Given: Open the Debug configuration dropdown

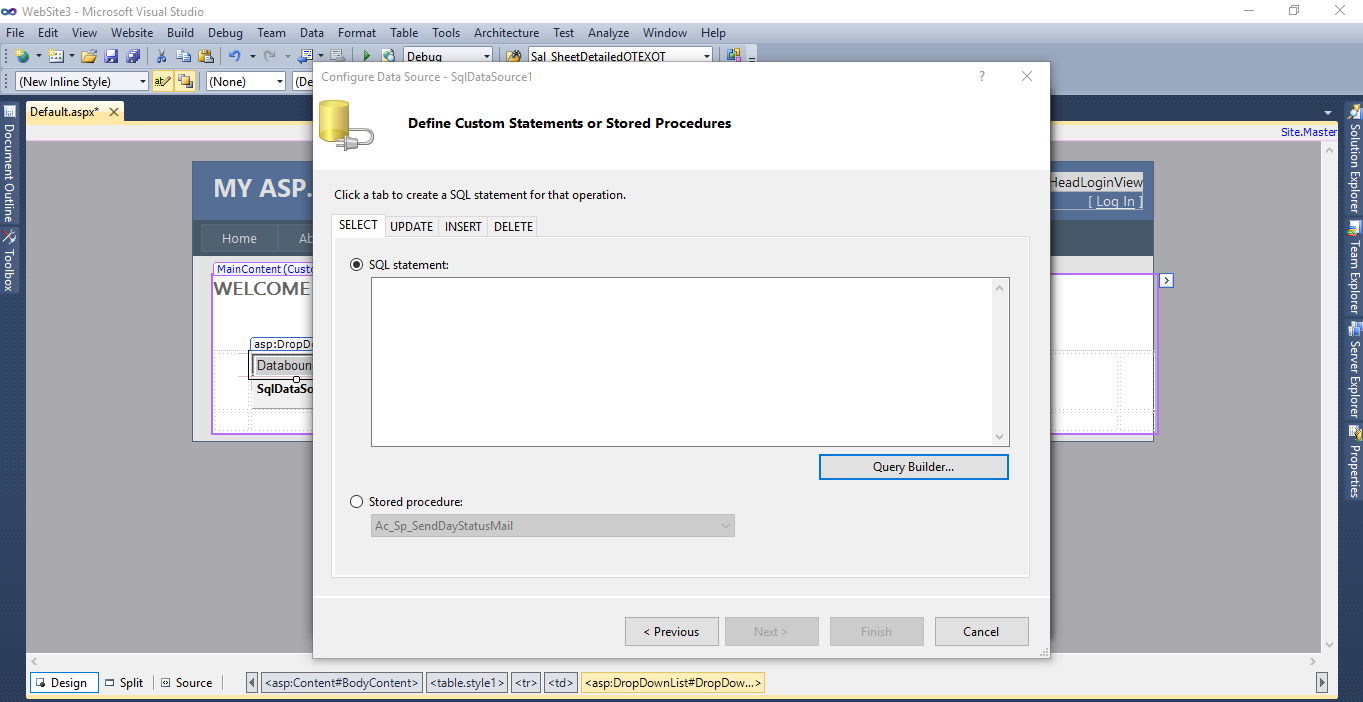Looking at the screenshot, I should (487, 56).
